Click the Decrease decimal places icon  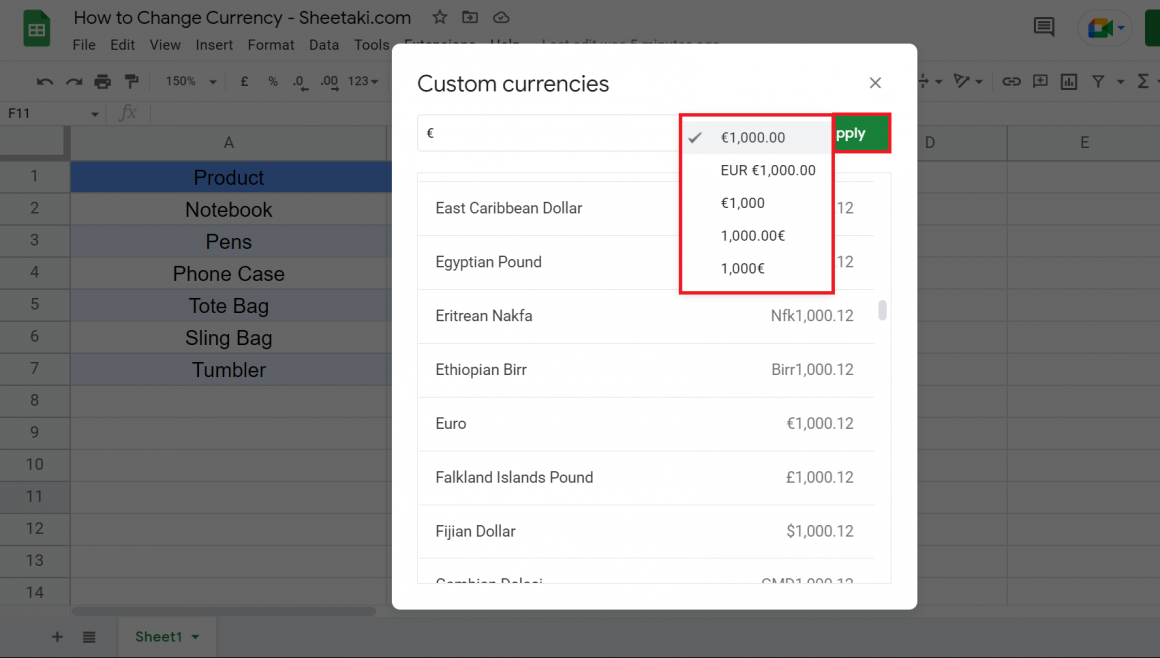[300, 81]
